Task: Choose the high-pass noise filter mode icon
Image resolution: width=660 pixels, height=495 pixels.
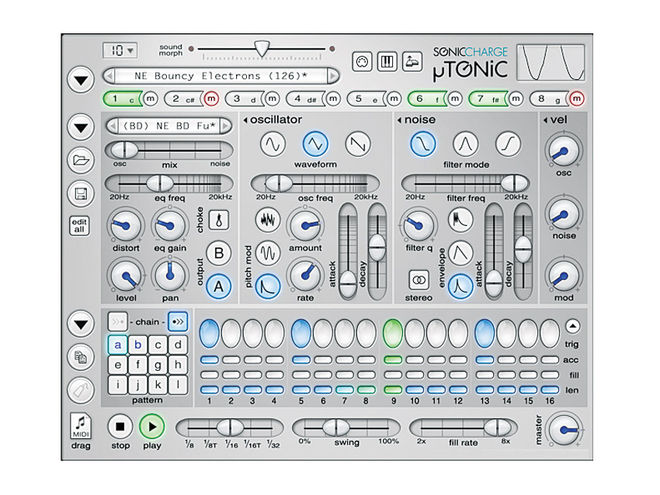Action: pyautogui.click(x=508, y=146)
